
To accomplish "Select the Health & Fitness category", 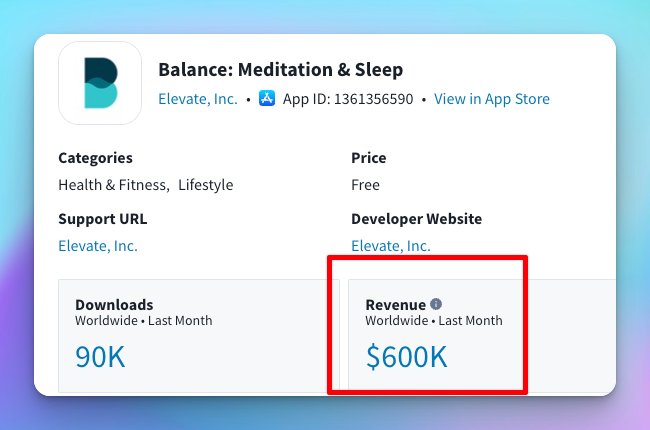I will point(113,185).
